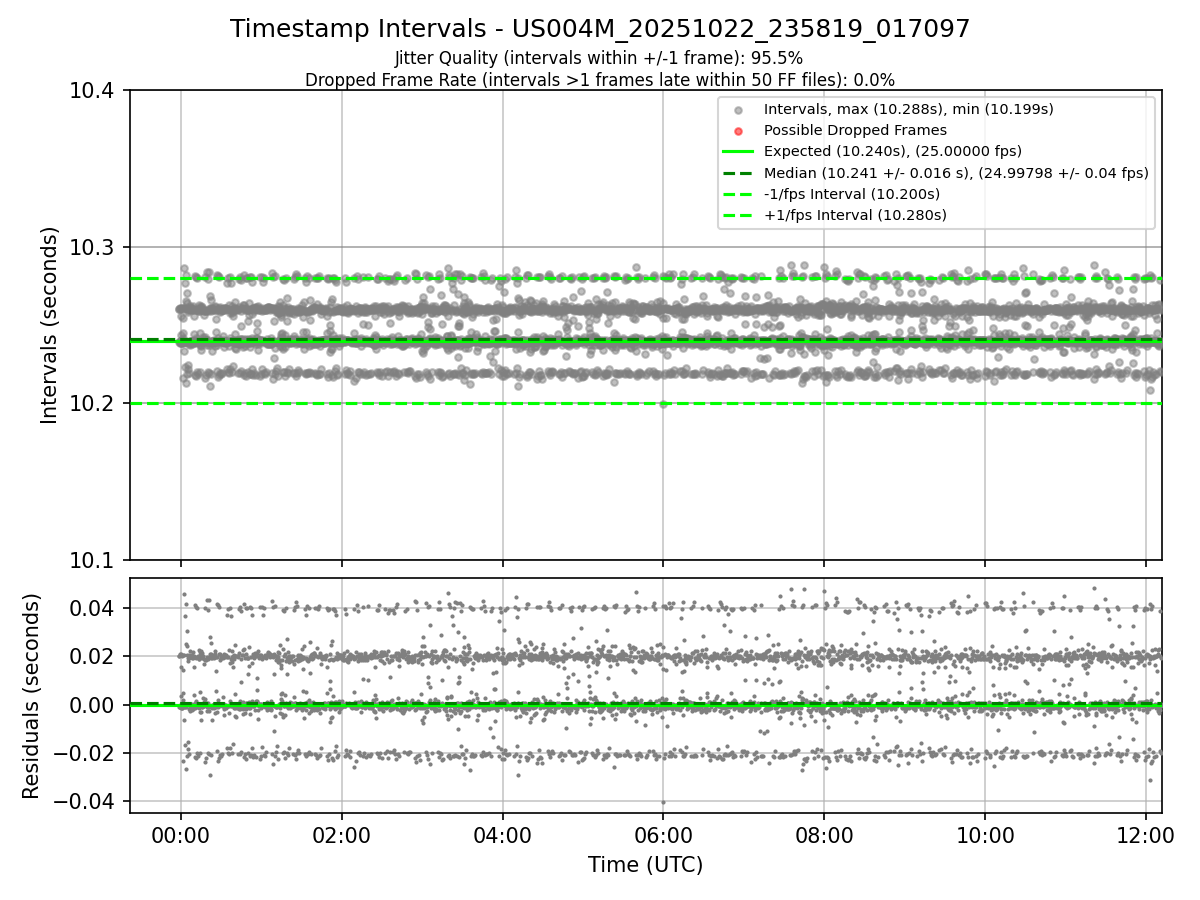This screenshot has height=900, width=1200.
Task: Click the 10.4 y-axis tick label
Action: coord(94,91)
